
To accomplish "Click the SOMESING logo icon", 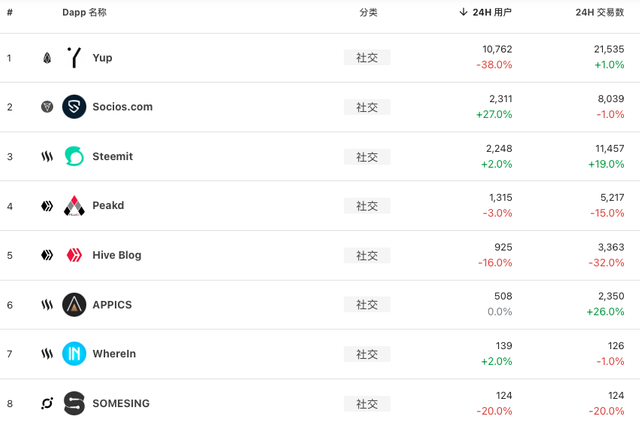I will 74,403.
